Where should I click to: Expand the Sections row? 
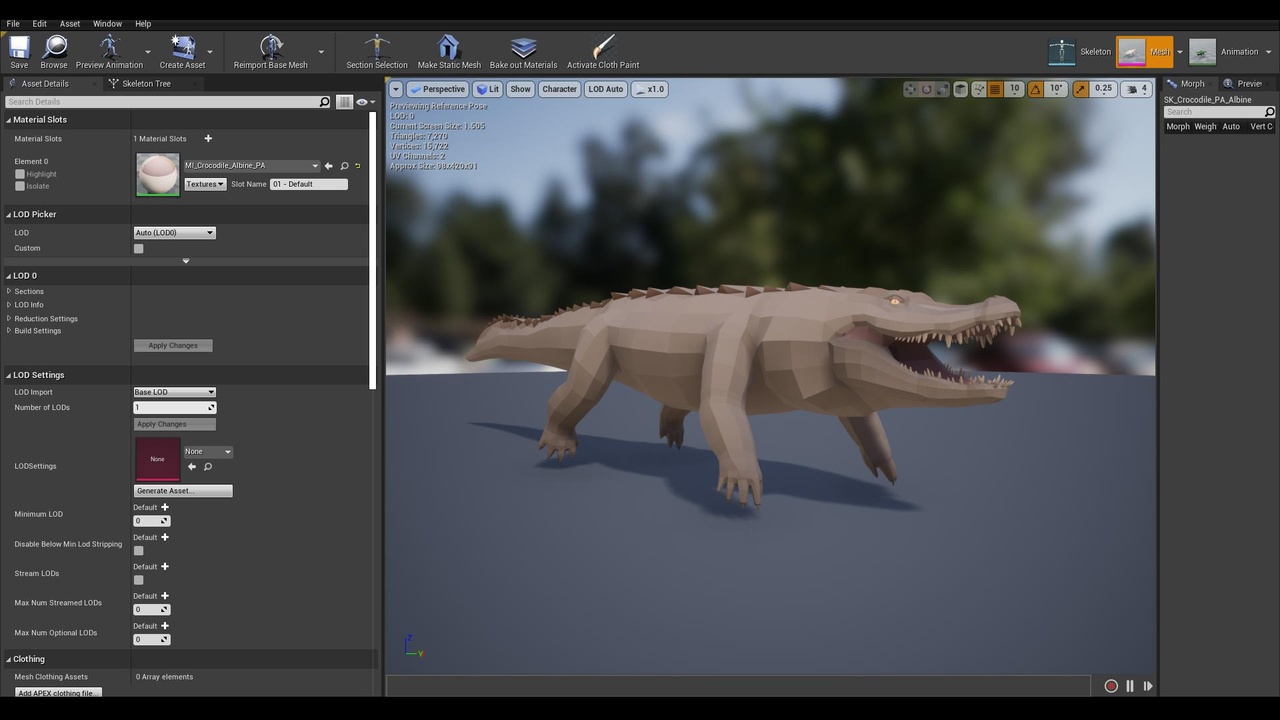coord(9,291)
